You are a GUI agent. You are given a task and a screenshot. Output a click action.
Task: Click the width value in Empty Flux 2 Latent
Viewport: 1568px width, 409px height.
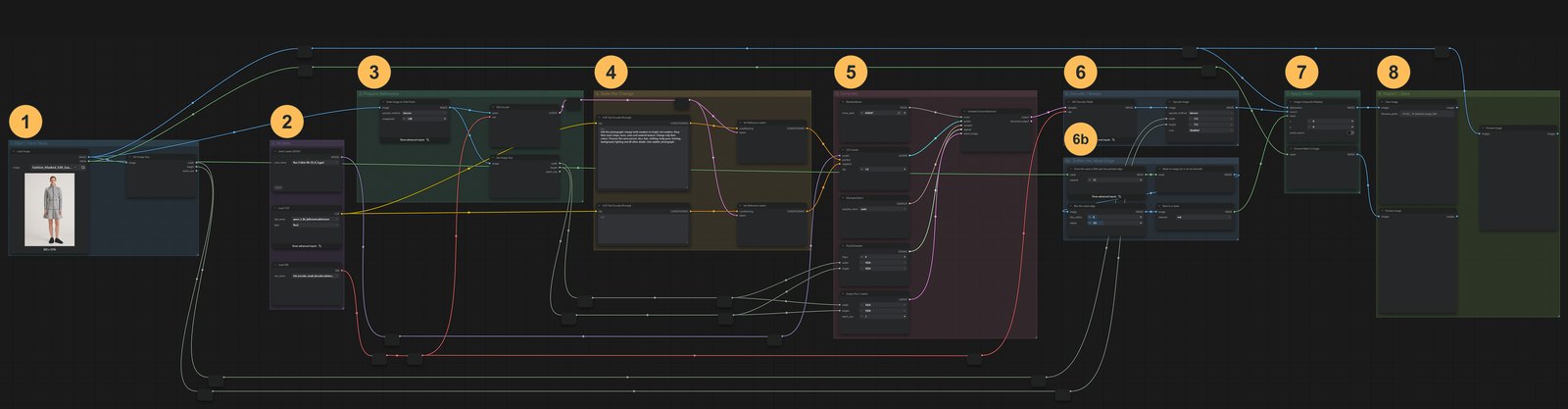tap(884, 304)
